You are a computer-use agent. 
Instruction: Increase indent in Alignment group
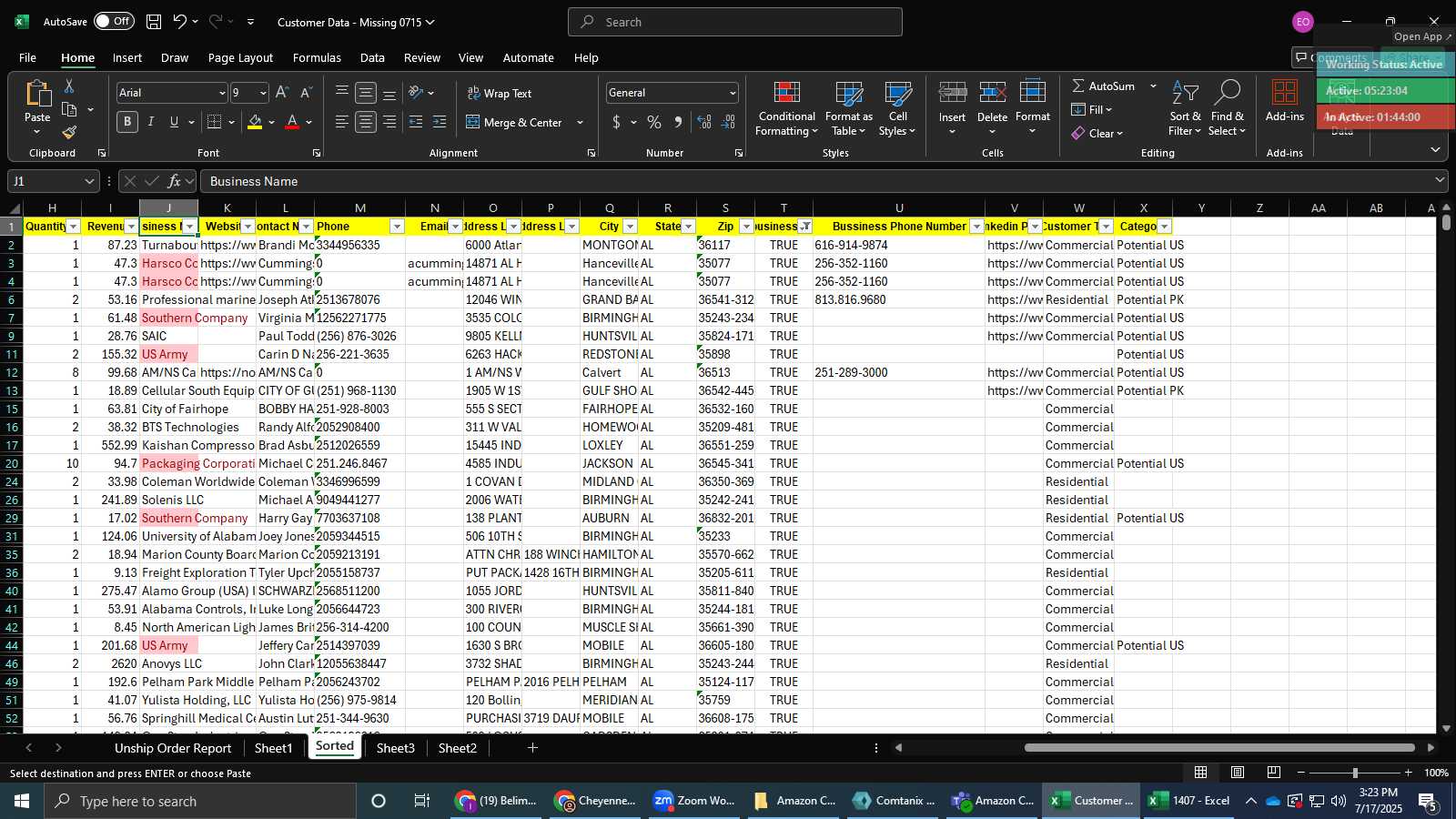click(440, 122)
